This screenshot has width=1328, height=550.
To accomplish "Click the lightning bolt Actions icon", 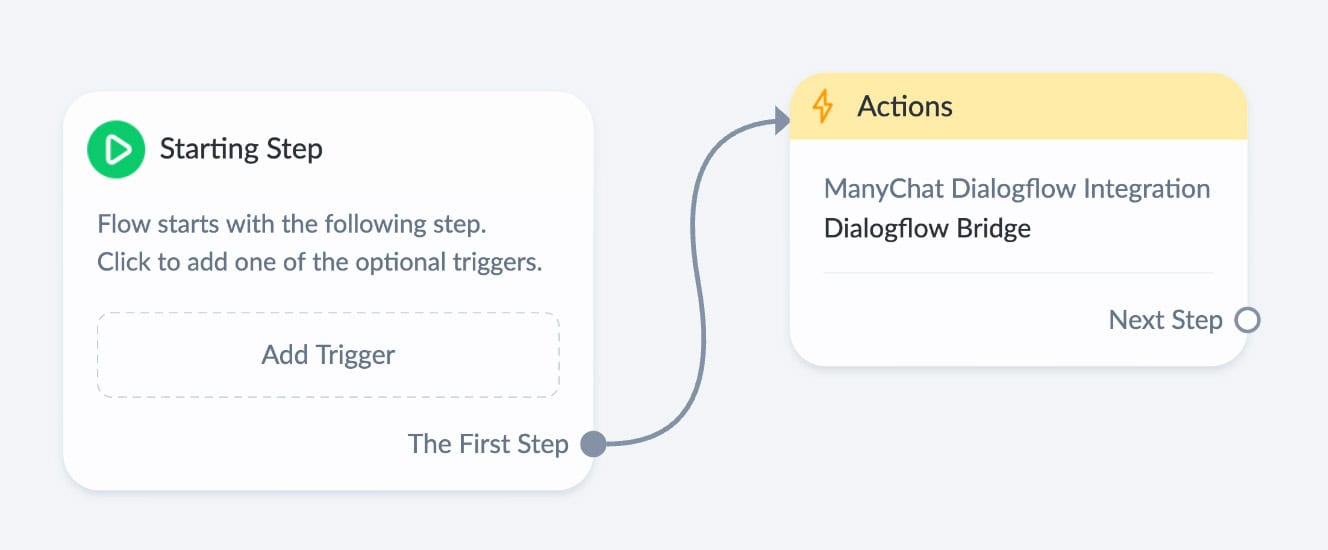I will [822, 106].
